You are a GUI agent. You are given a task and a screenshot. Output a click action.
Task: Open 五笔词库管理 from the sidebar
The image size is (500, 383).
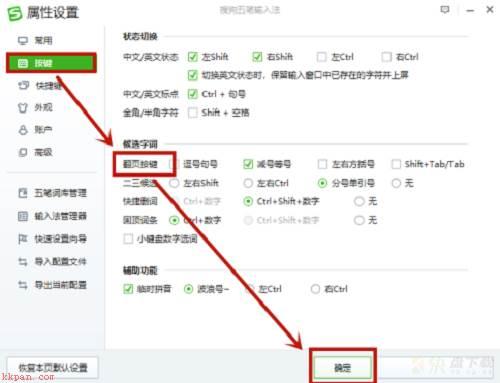click(52, 193)
